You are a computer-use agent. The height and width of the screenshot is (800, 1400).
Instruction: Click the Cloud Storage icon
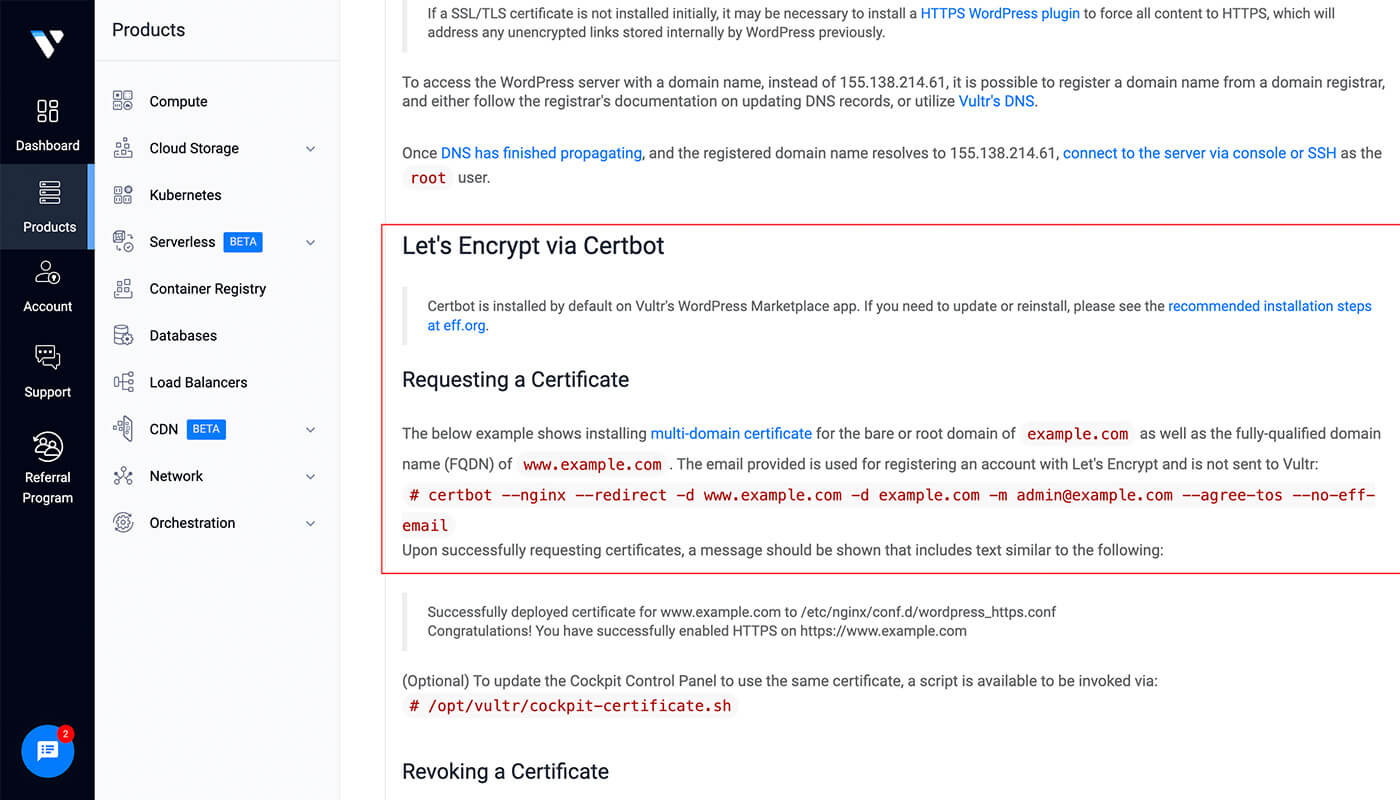click(123, 148)
